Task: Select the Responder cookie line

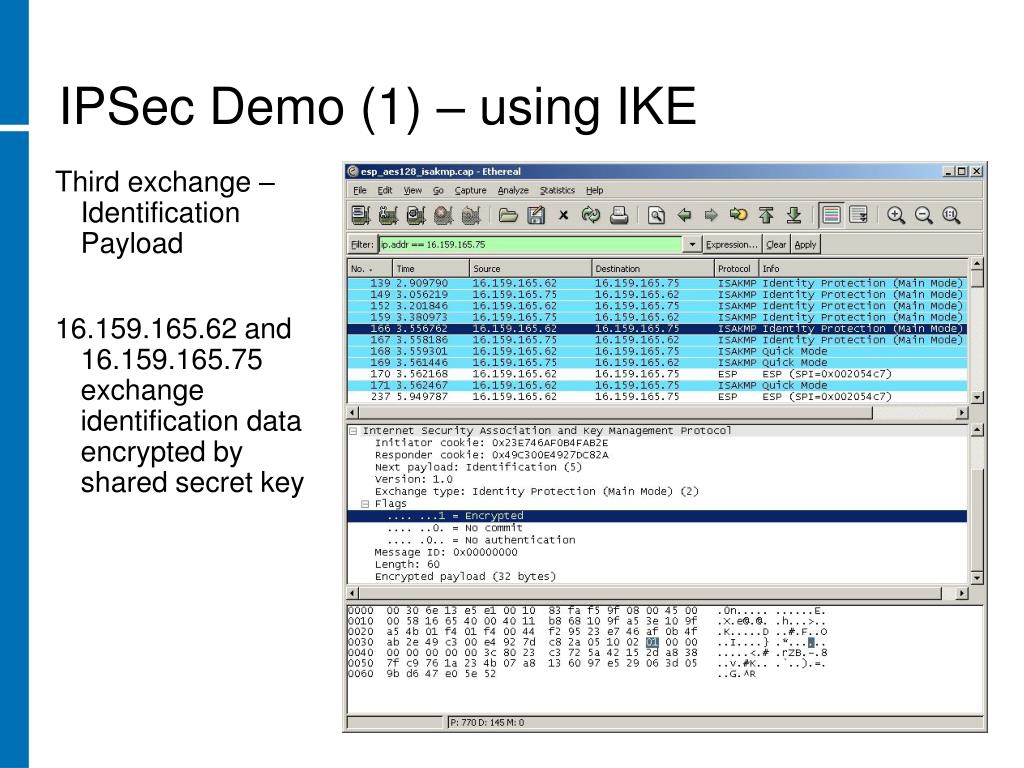Action: tap(491, 455)
